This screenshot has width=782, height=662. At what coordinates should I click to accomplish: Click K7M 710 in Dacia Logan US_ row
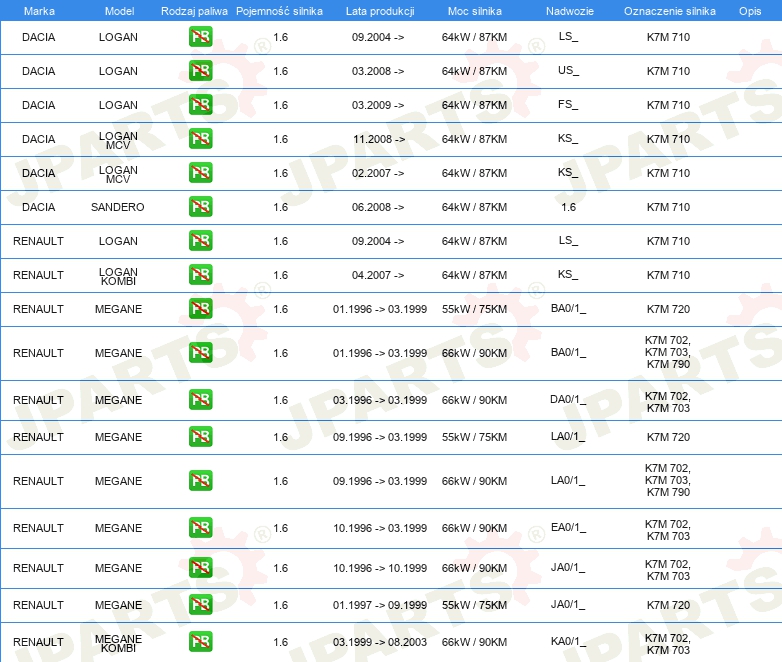click(668, 71)
